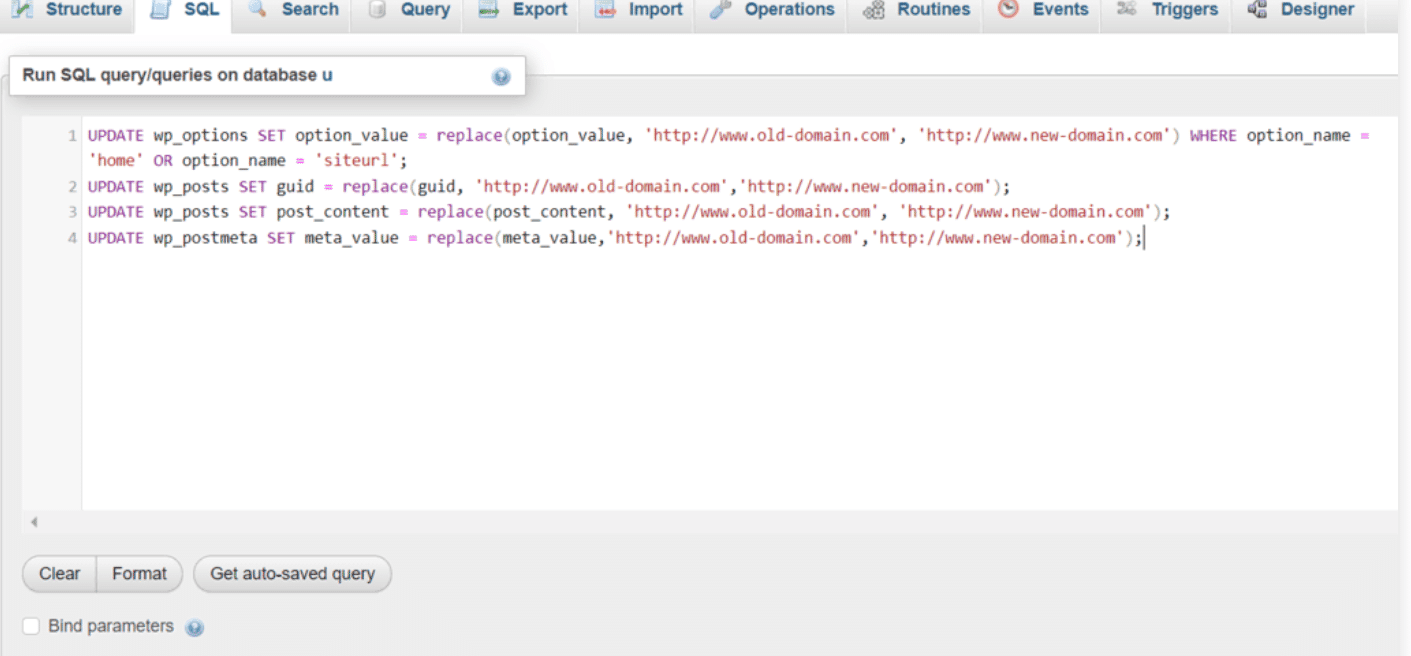Enable the Bind parameters checkbox
Image resolution: width=1411 pixels, height=656 pixels.
point(31,626)
